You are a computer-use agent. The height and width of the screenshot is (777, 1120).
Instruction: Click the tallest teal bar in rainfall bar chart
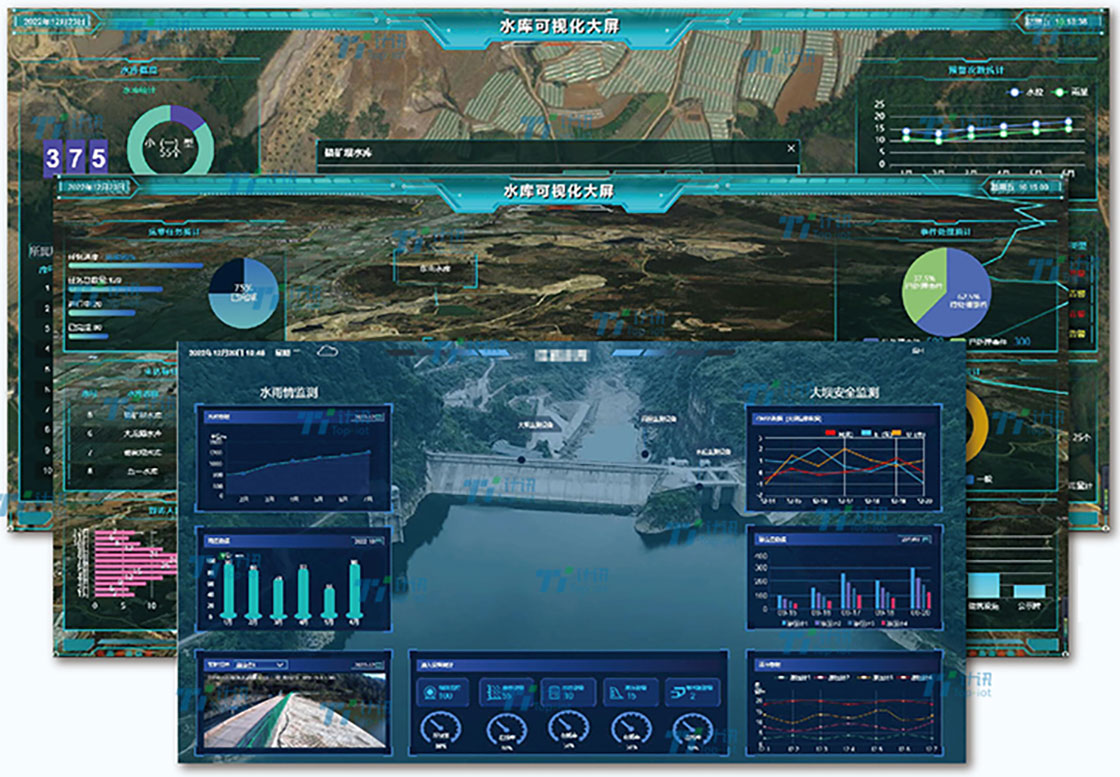[355, 590]
